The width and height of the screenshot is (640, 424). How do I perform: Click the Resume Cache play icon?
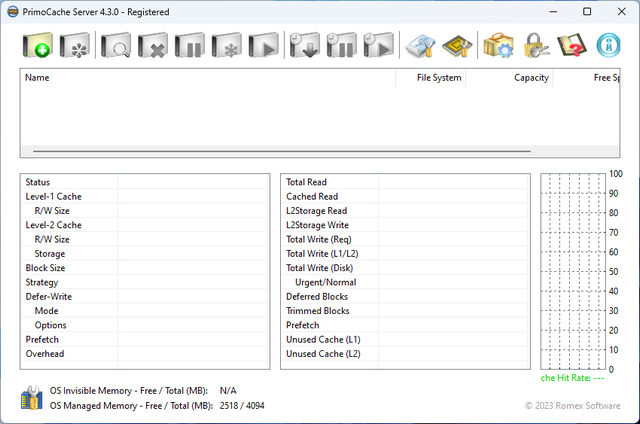point(263,45)
